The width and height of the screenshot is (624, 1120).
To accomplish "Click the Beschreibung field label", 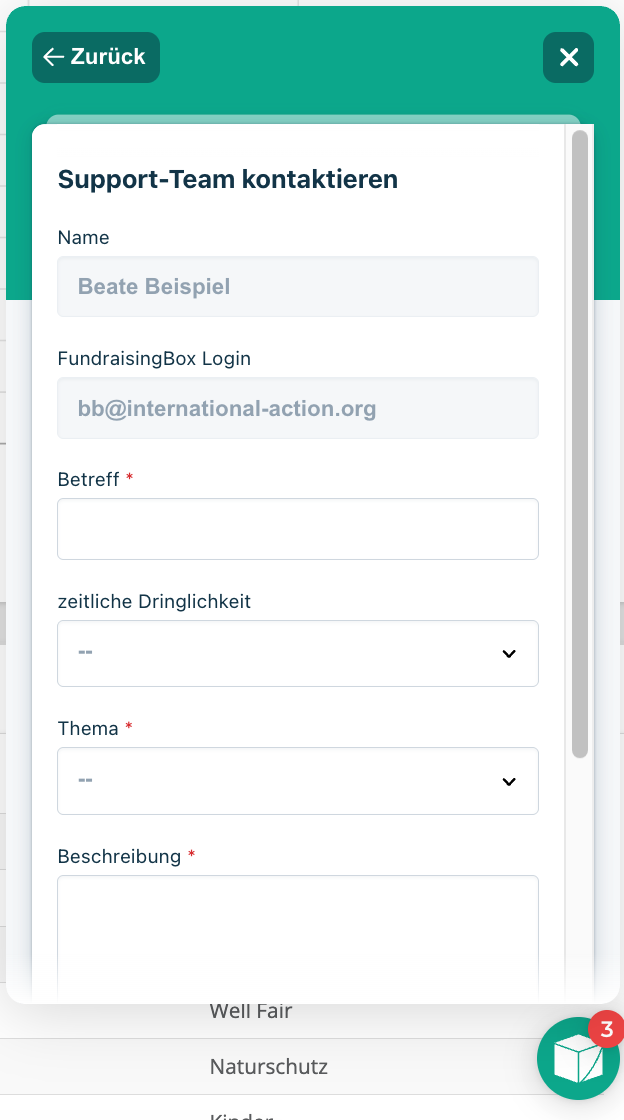I will coord(119,857).
